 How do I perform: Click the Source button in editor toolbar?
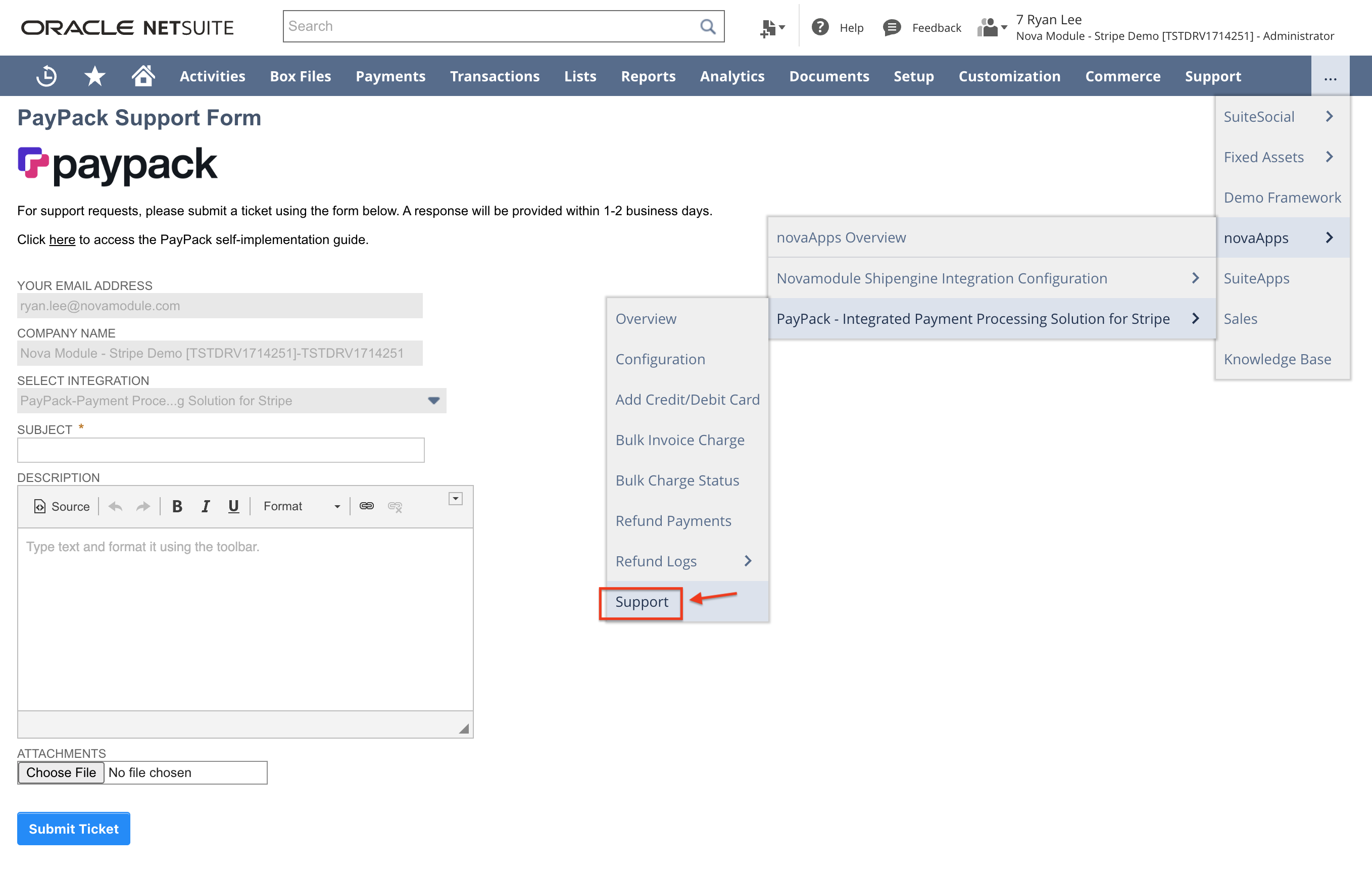pos(62,506)
